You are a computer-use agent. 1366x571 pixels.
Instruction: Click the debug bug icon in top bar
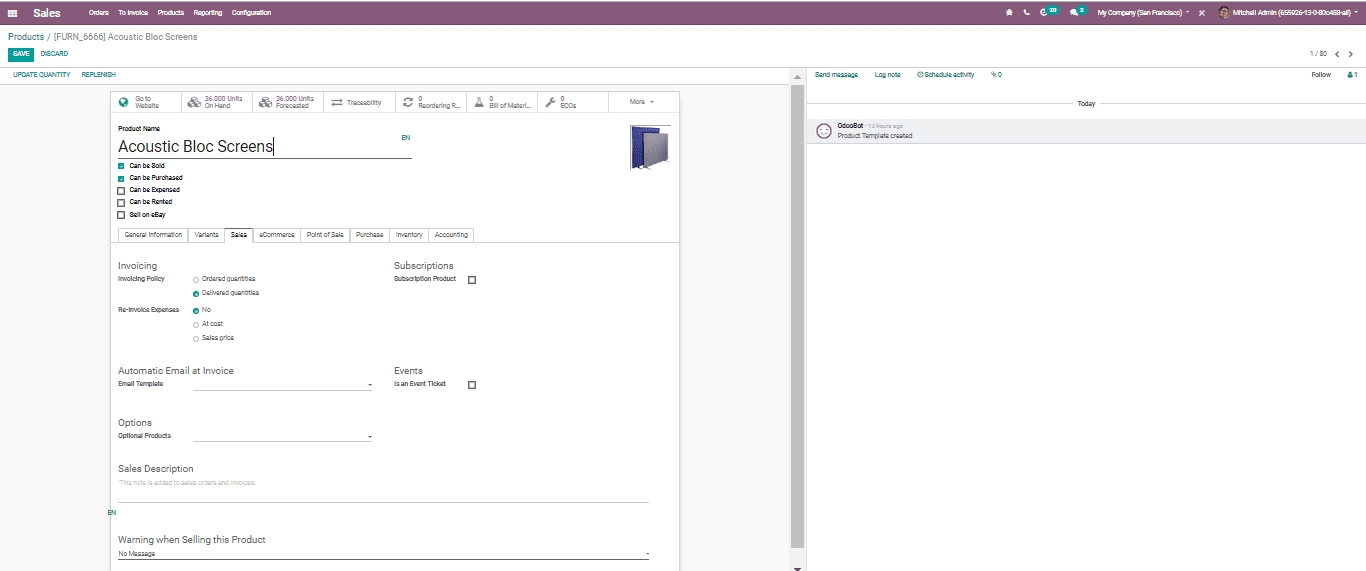pyautogui.click(x=1009, y=13)
